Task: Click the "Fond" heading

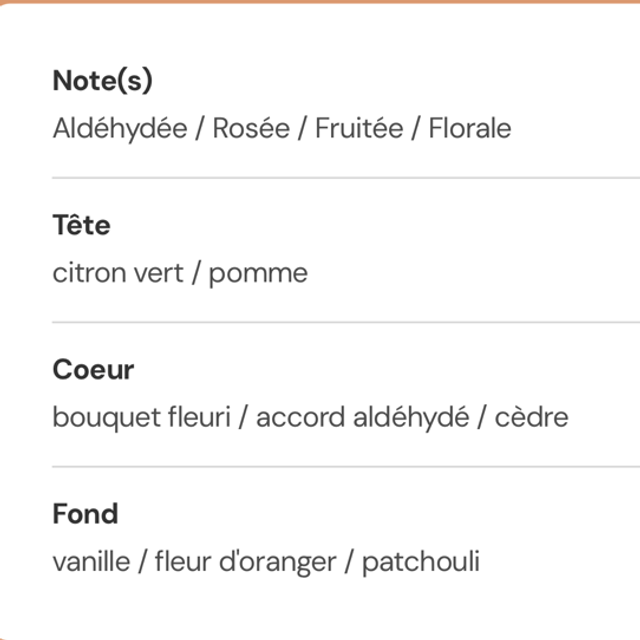Action: coord(85,514)
